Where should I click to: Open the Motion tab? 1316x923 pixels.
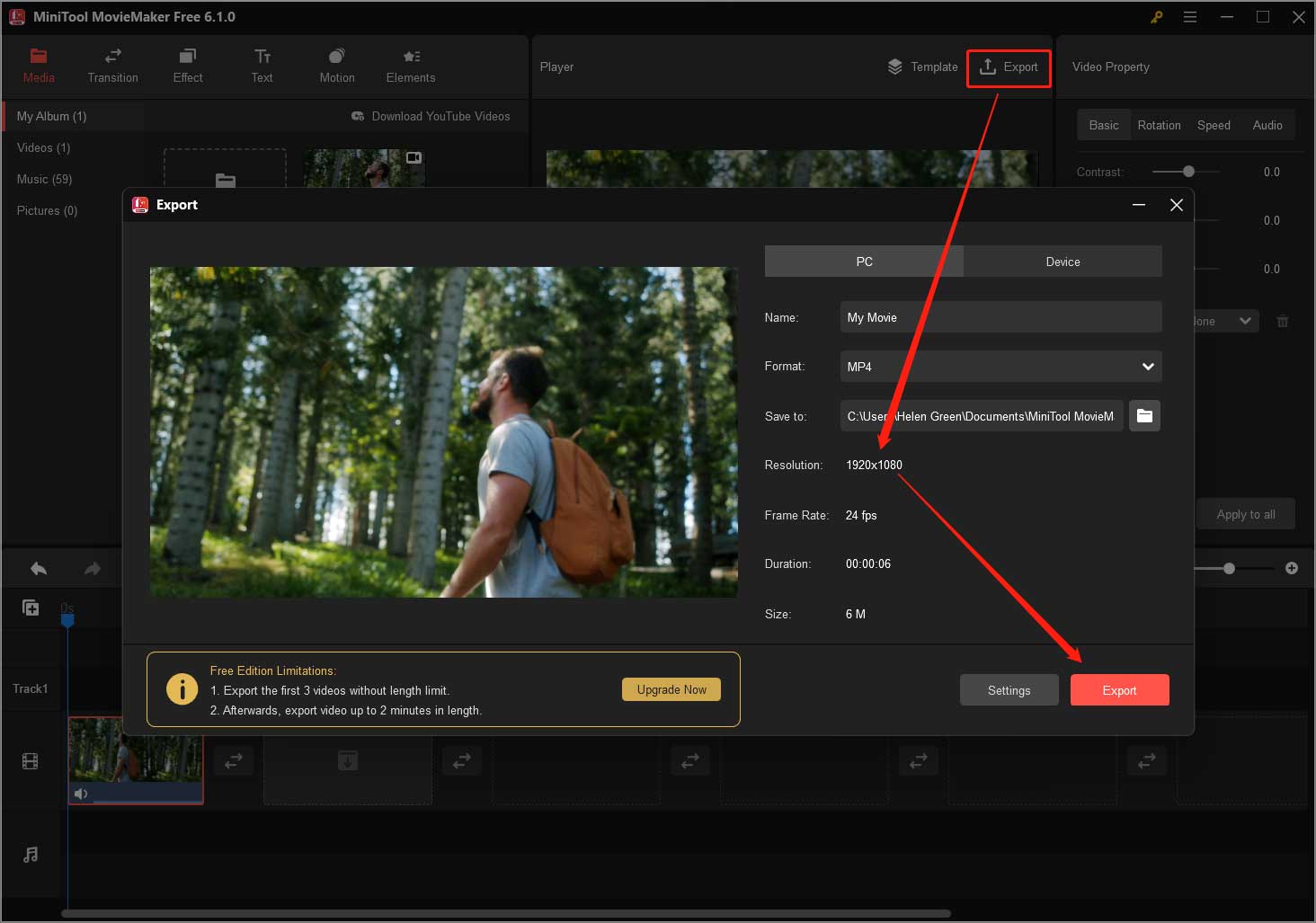coord(337,67)
